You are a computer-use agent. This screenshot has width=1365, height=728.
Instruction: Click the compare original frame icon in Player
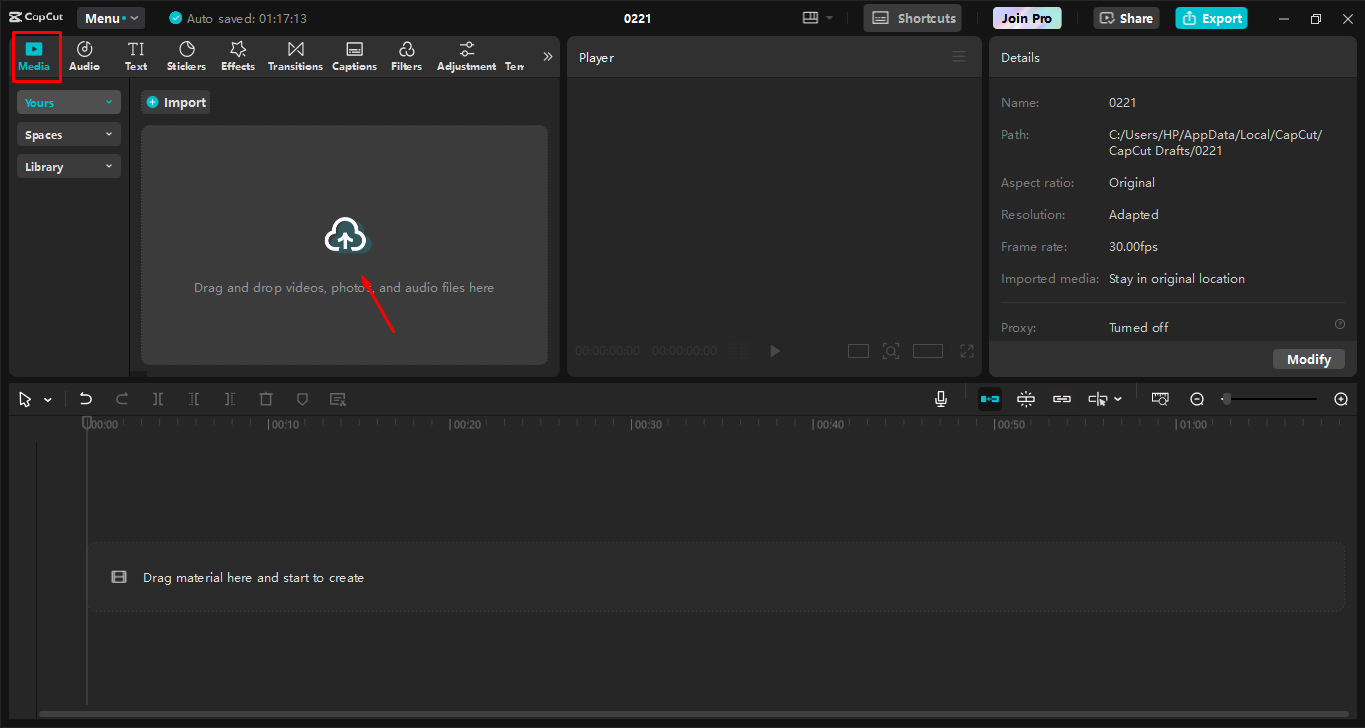pyautogui.click(x=858, y=351)
